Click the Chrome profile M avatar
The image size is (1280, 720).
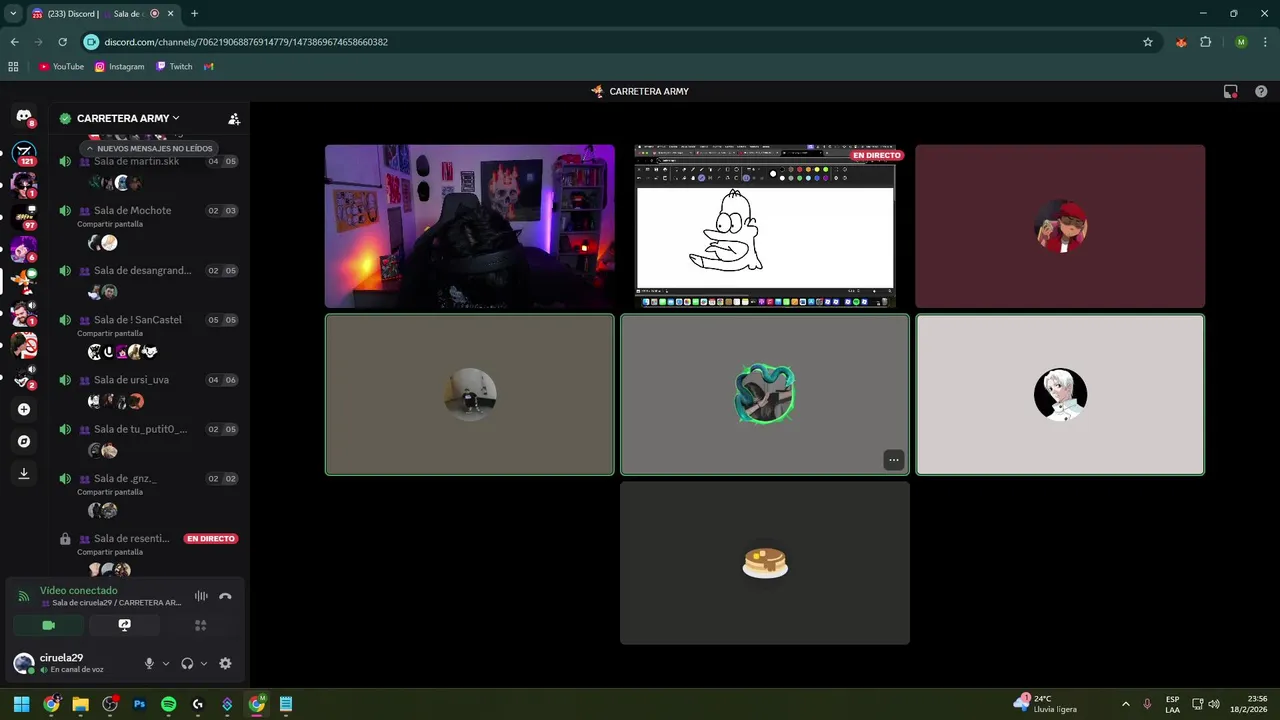click(1241, 42)
